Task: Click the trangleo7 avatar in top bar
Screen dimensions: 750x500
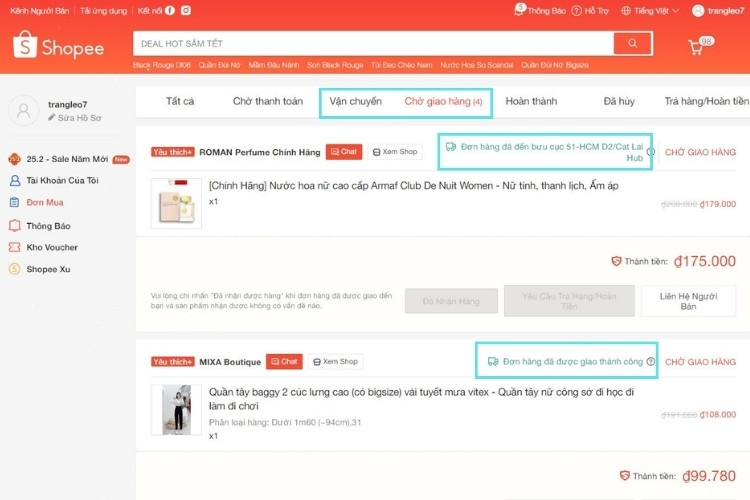Action: [698, 11]
